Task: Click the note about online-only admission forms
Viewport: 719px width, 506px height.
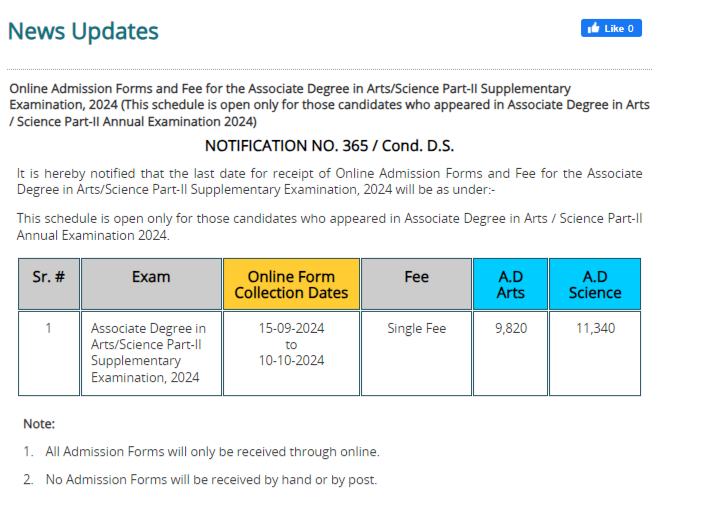Action: coord(212,452)
